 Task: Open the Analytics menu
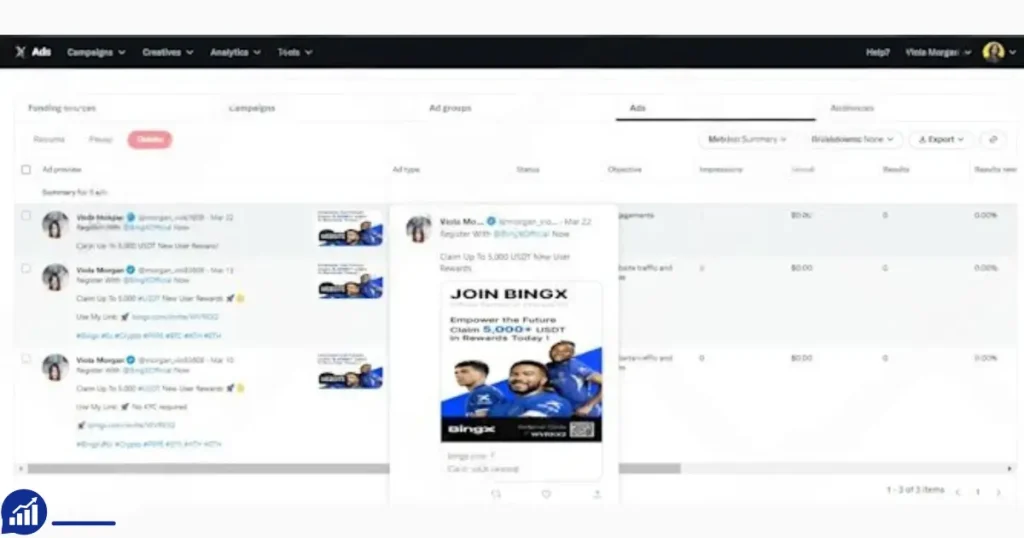[x=235, y=52]
